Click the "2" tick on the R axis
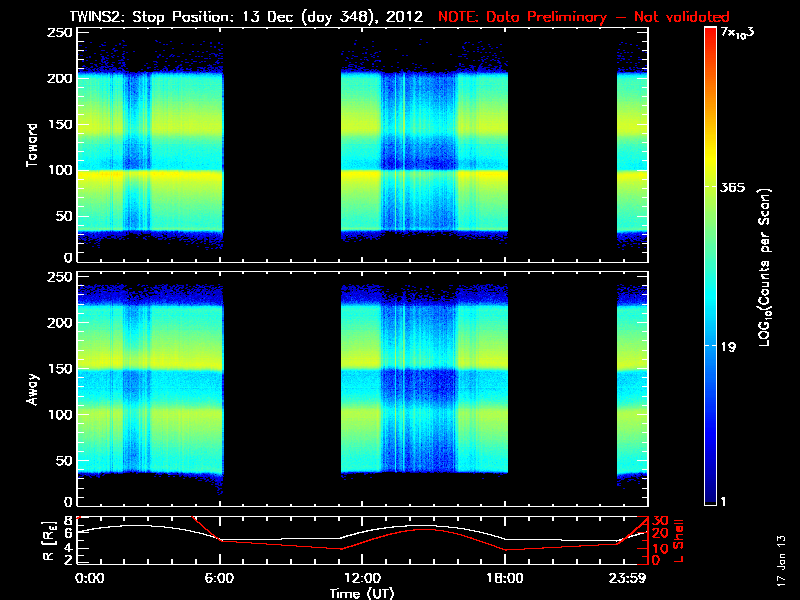800x600 pixels. (69, 560)
